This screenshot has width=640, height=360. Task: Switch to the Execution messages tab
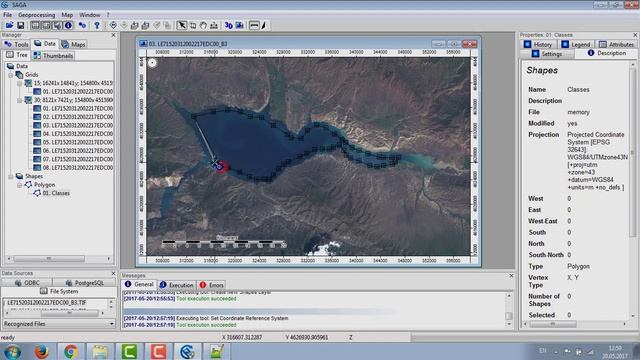177,285
